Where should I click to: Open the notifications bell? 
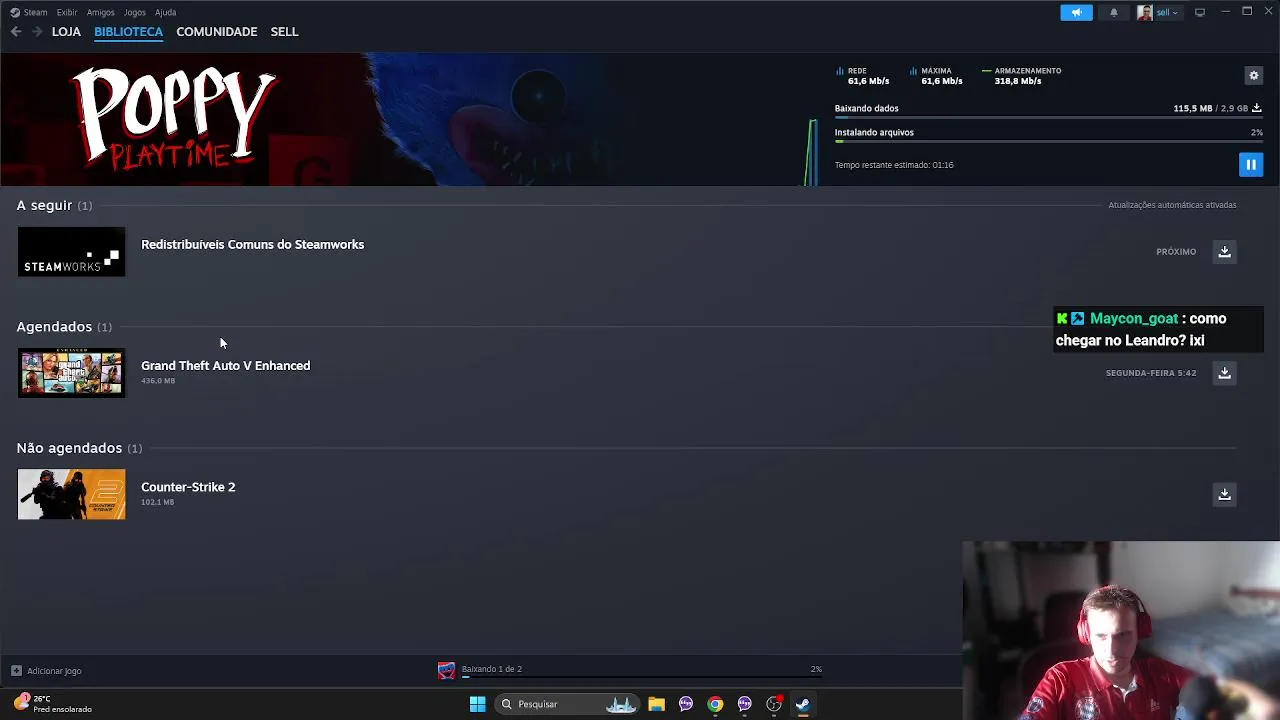click(1113, 12)
